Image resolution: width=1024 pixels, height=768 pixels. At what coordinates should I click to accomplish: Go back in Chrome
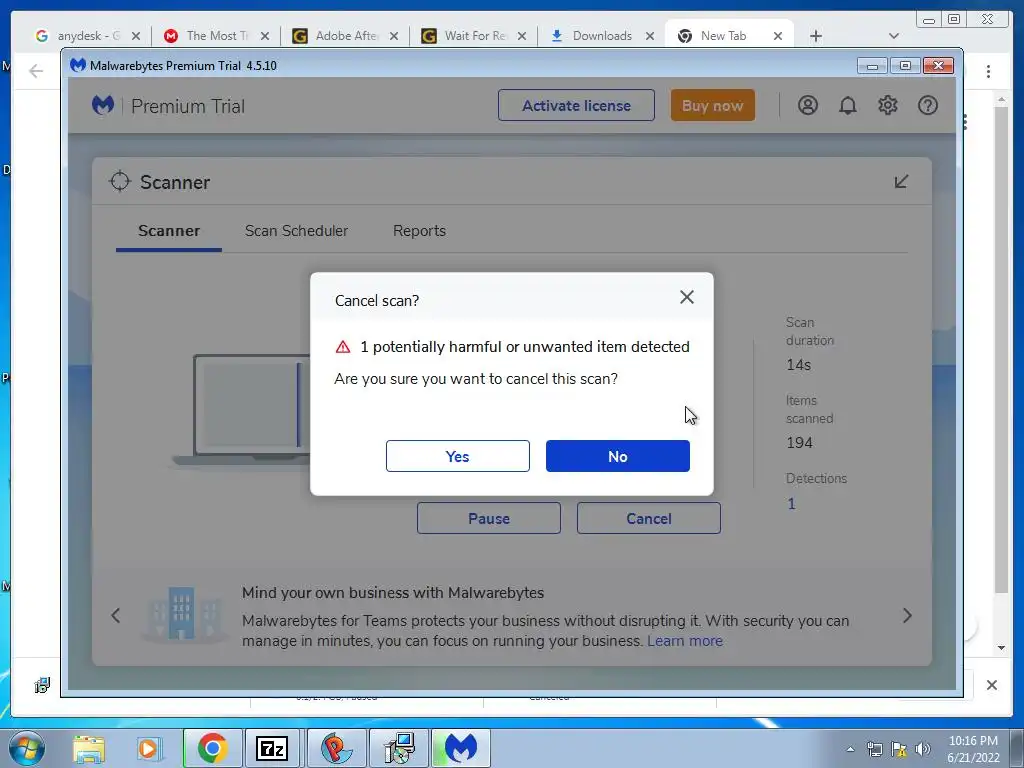(x=36, y=71)
